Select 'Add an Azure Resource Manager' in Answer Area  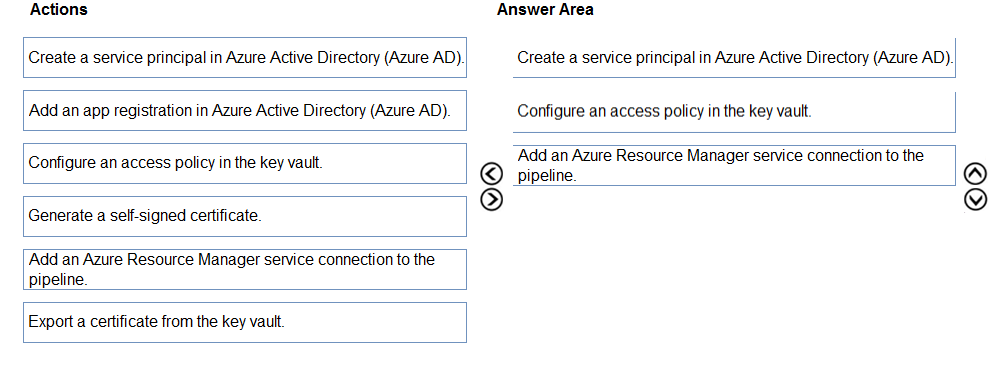(x=734, y=165)
